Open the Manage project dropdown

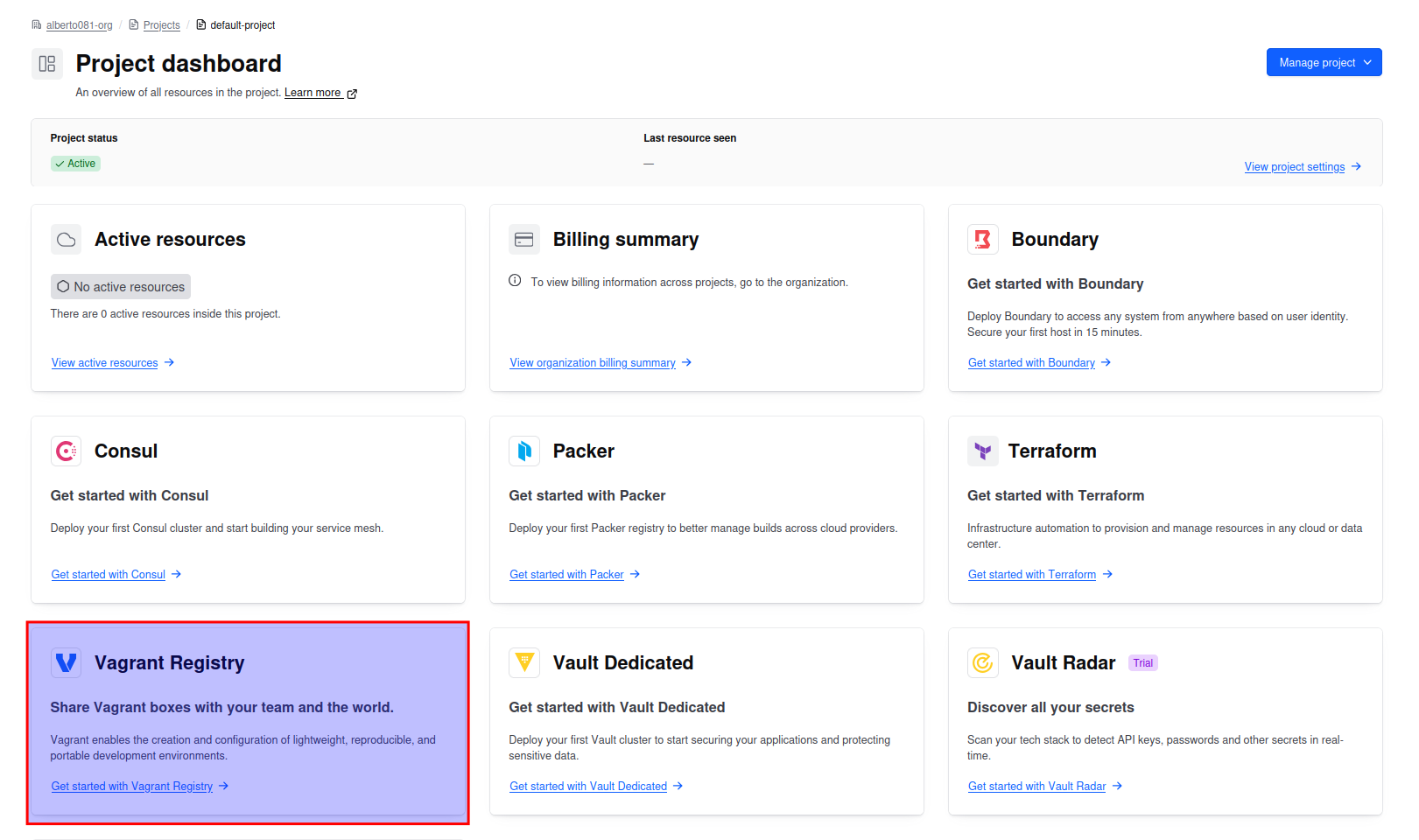(1324, 63)
